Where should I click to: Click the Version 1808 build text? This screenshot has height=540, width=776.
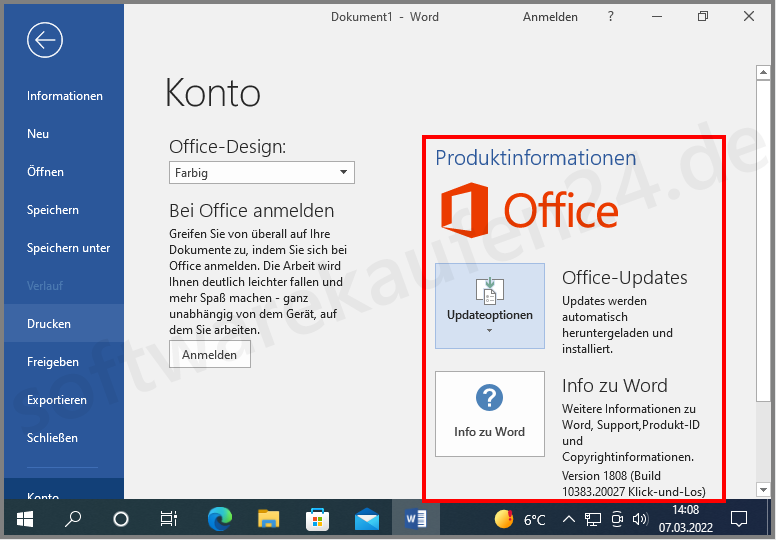[x=633, y=484]
